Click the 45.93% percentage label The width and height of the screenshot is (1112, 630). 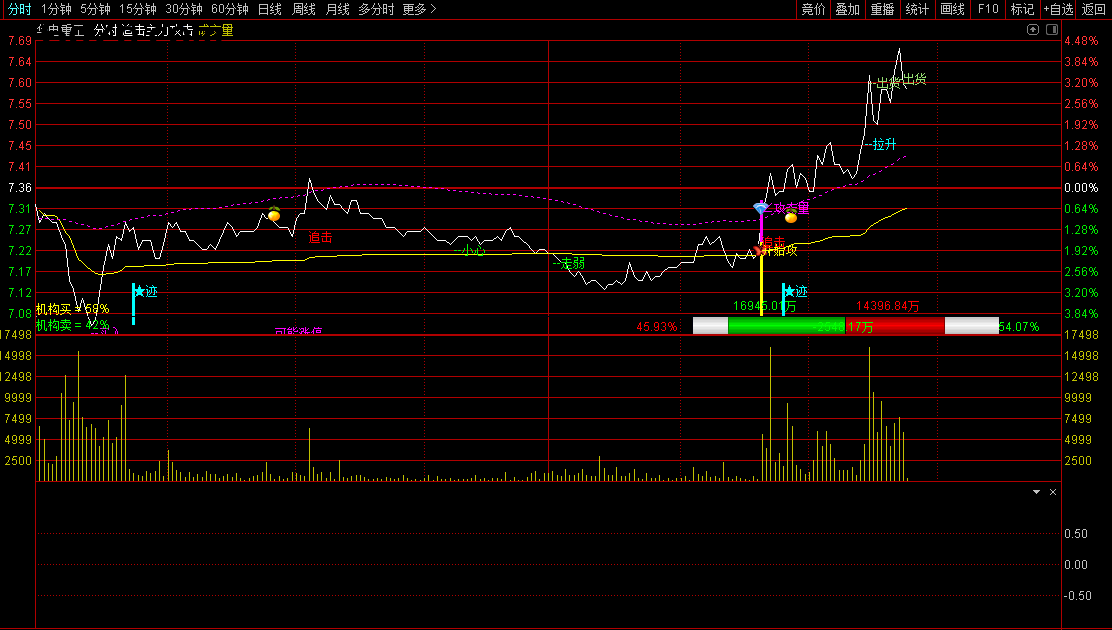(x=657, y=327)
